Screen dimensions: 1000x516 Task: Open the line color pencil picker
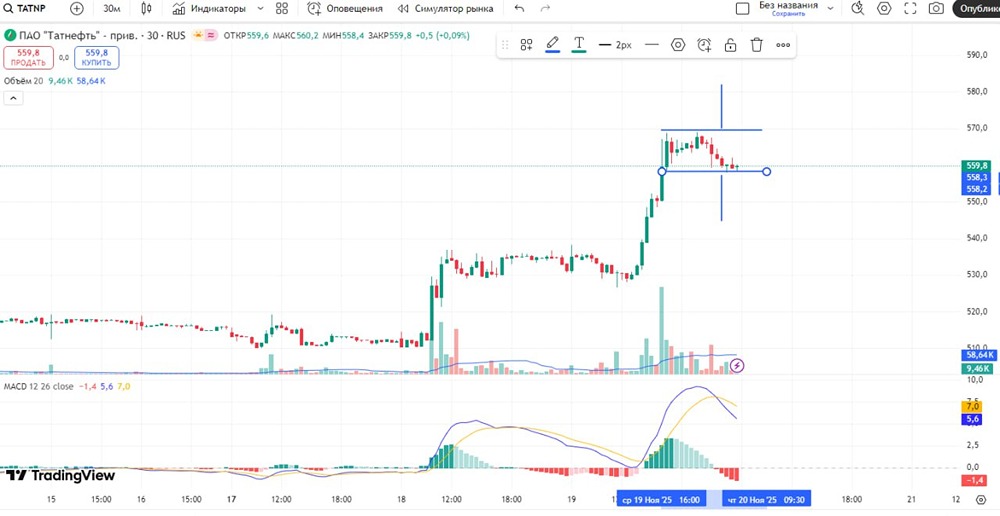pos(552,44)
